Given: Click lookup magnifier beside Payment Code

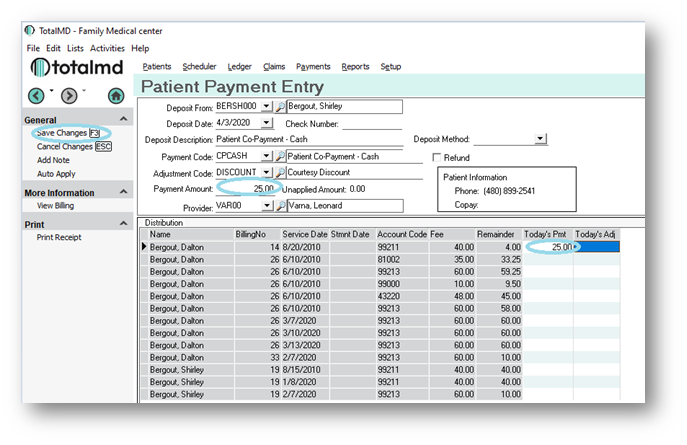Looking at the screenshot, I should (x=281, y=156).
